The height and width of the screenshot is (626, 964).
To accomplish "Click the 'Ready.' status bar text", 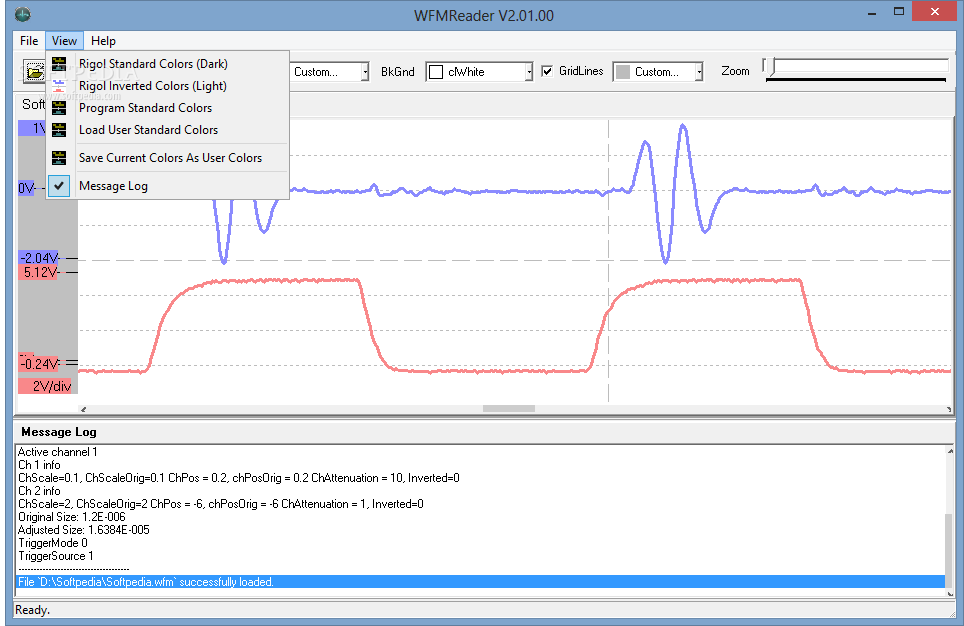I will (x=32, y=610).
